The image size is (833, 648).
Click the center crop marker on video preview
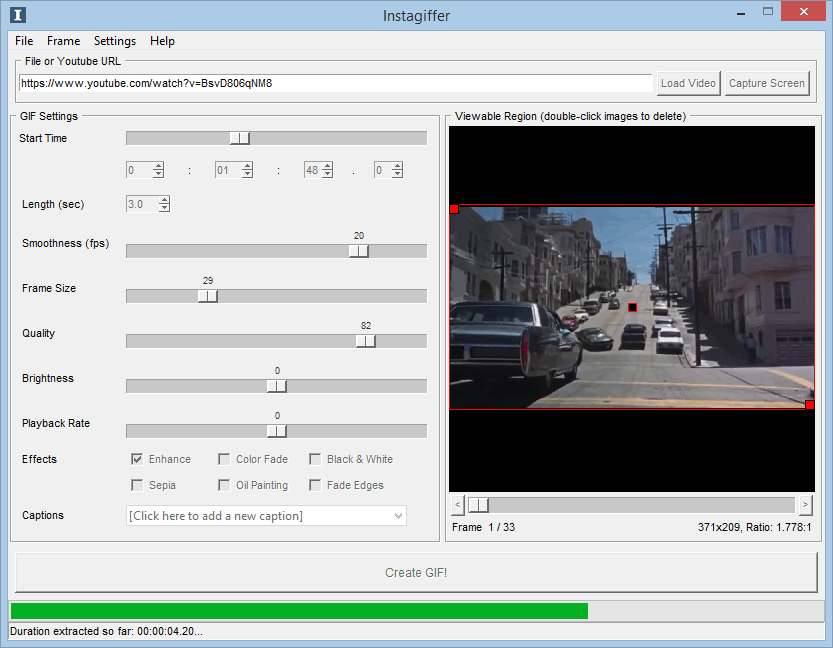(632, 307)
